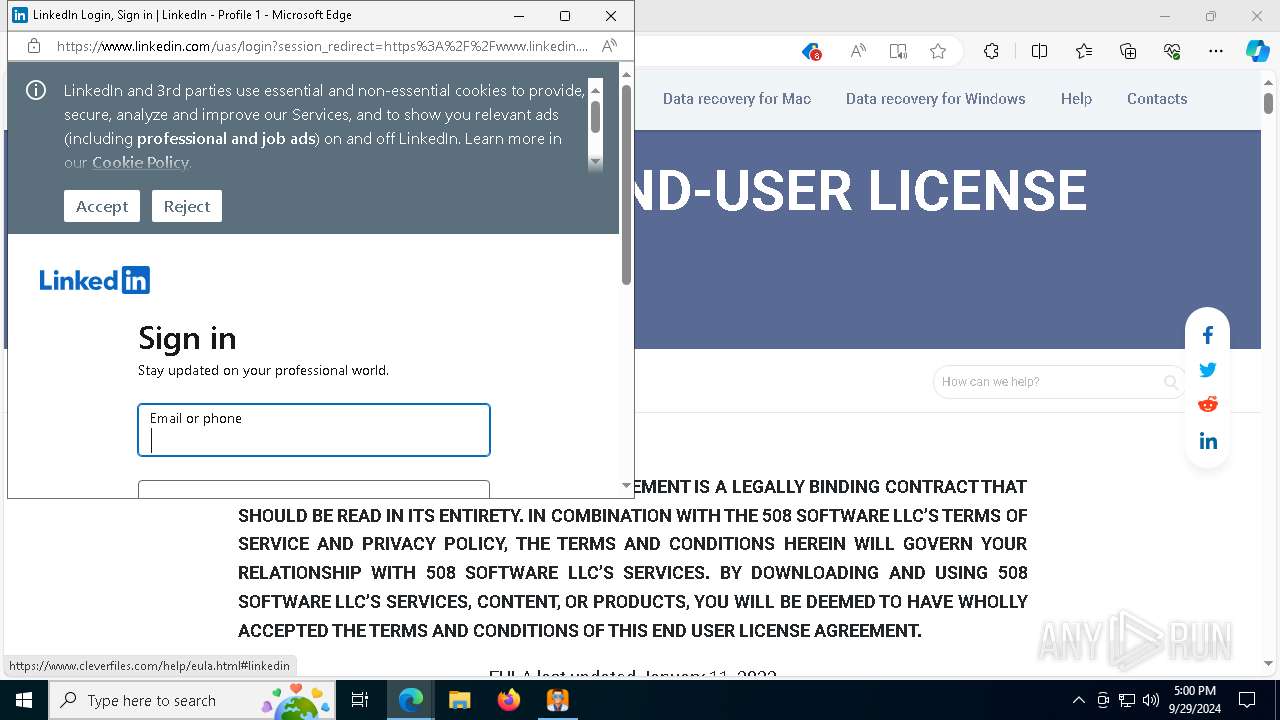Share page via Reddit icon
Screen dimensions: 1280x720
pos(1208,404)
